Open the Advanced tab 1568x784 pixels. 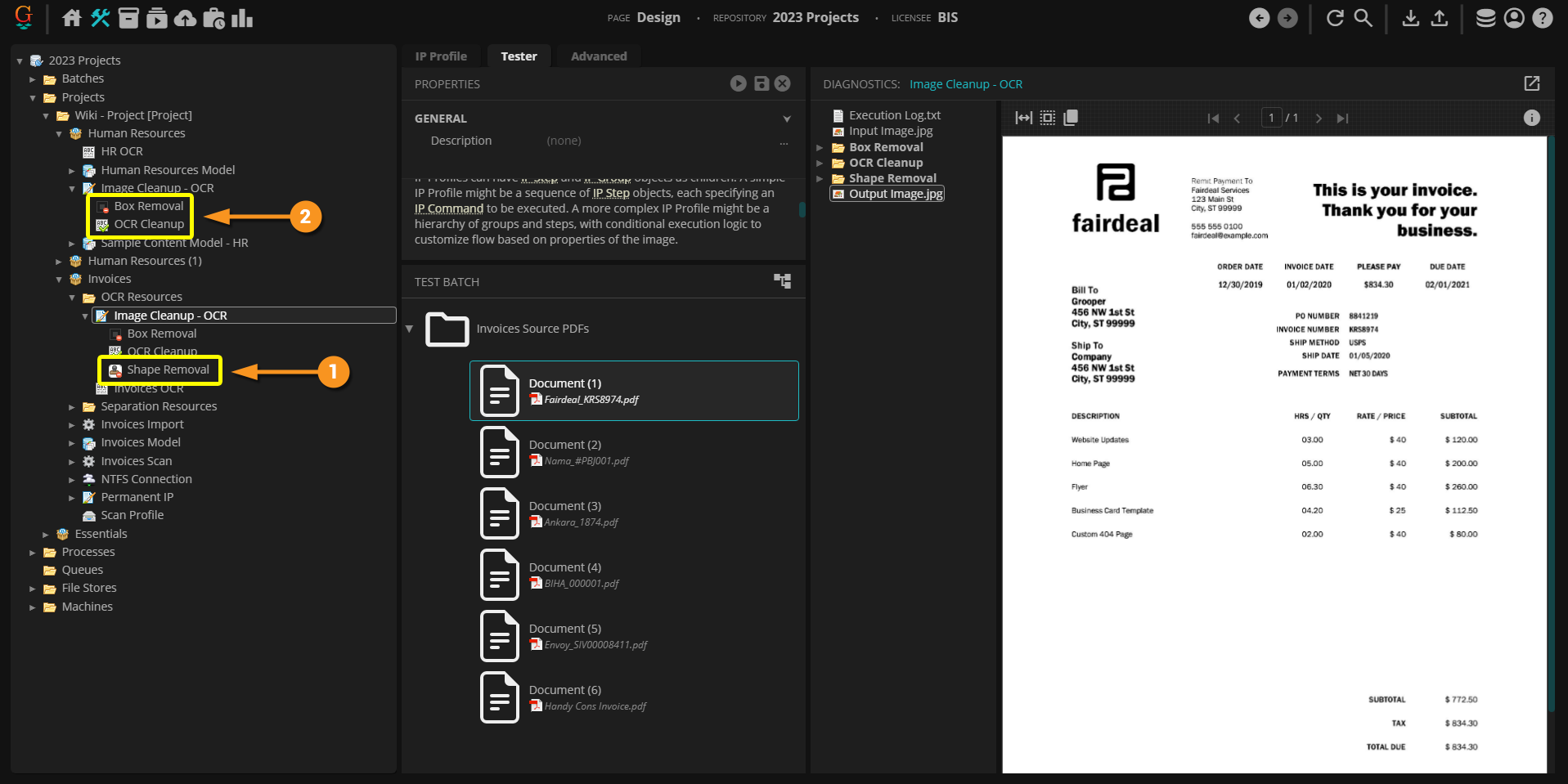599,56
